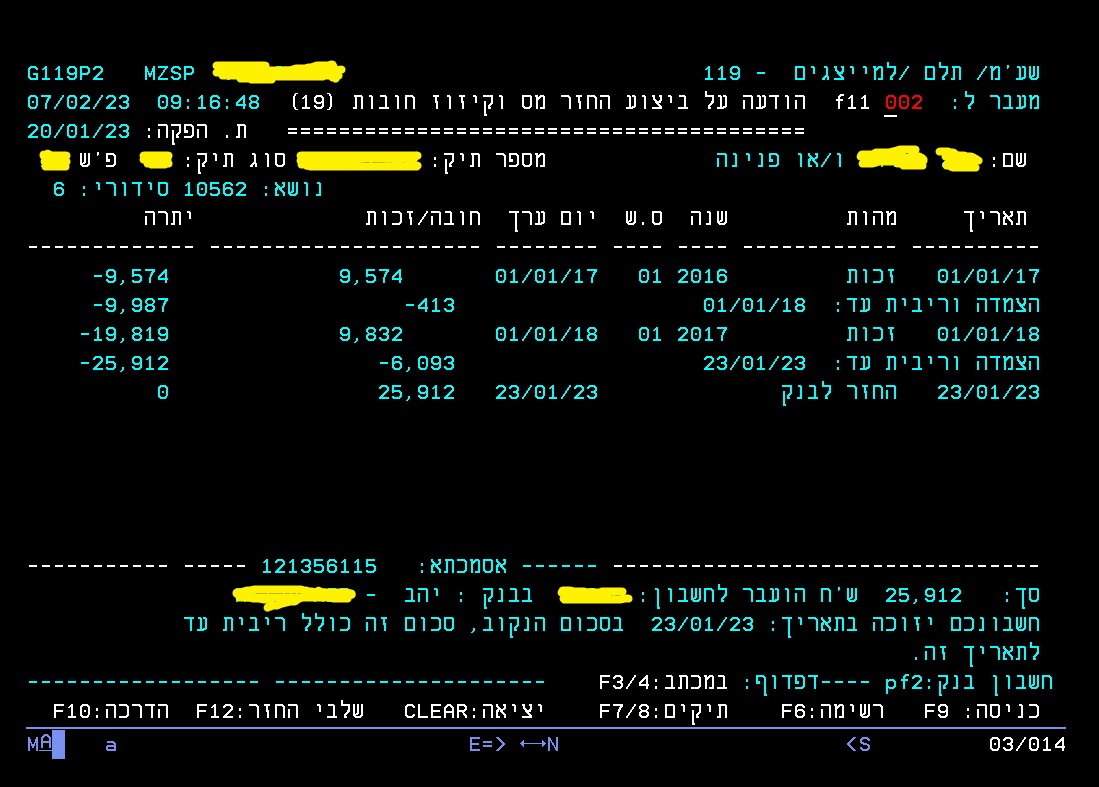Click the החזר לבנק transaction row label
The image size is (1099, 787).
pyautogui.click(x=839, y=393)
